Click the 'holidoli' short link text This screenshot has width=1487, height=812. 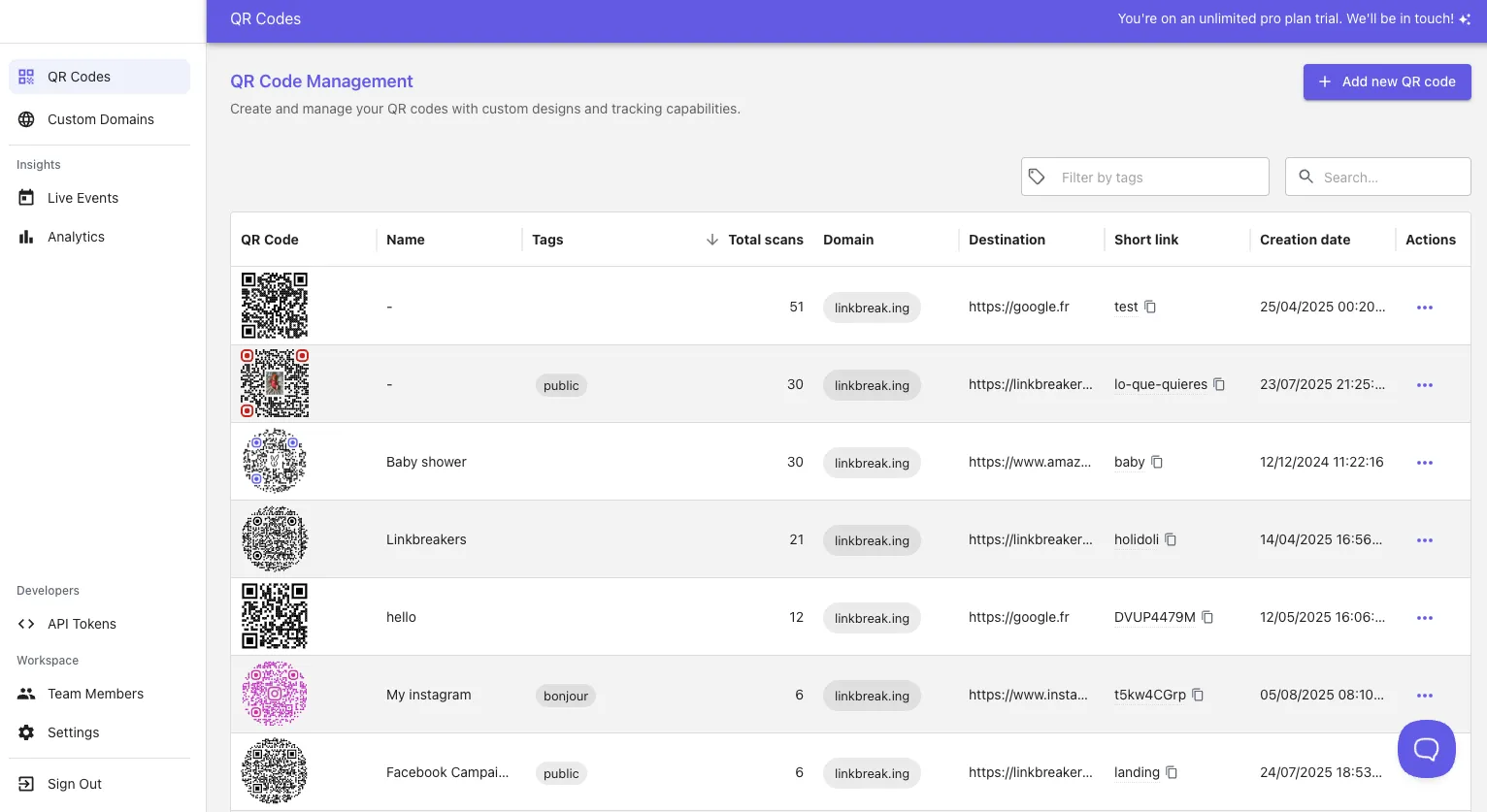(x=1137, y=539)
